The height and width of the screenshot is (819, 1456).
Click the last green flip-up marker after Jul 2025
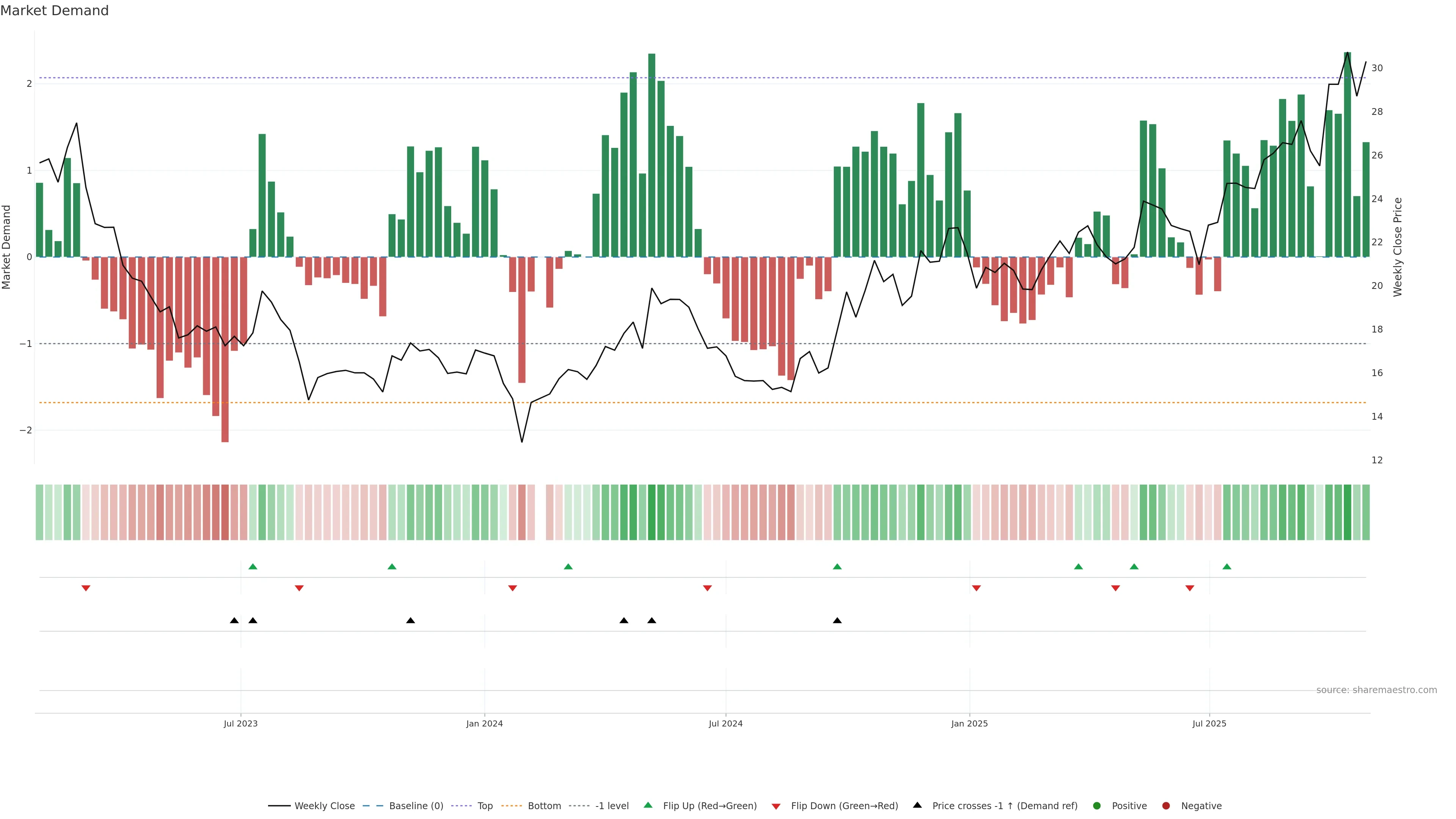(1227, 567)
